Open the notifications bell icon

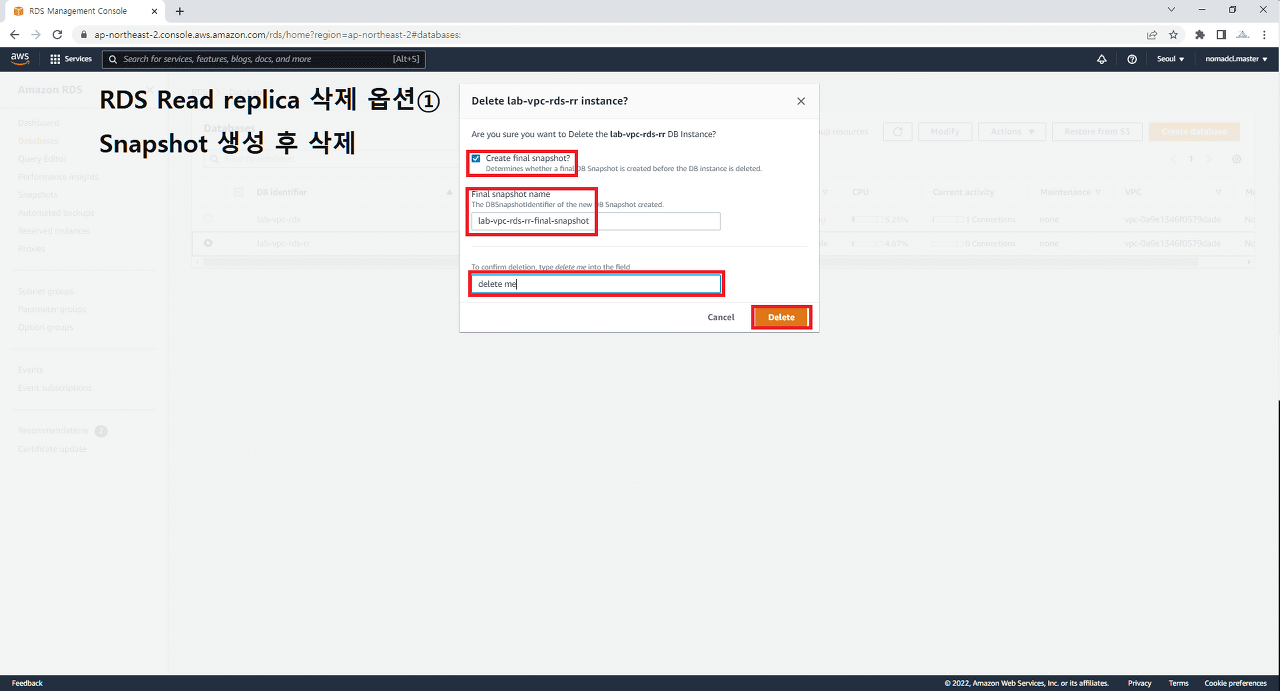[x=1102, y=59]
